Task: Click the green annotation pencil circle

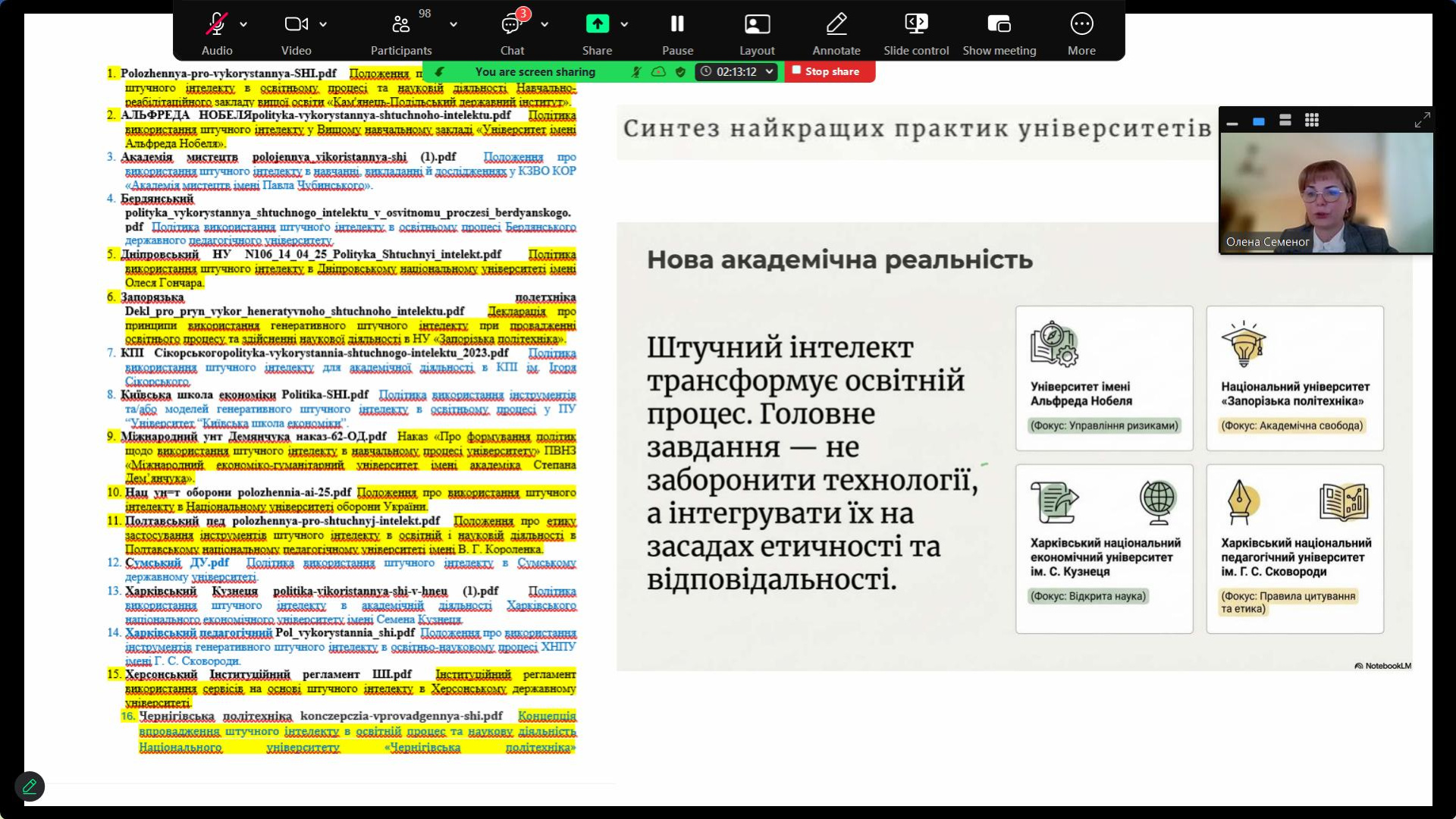Action: point(30,786)
